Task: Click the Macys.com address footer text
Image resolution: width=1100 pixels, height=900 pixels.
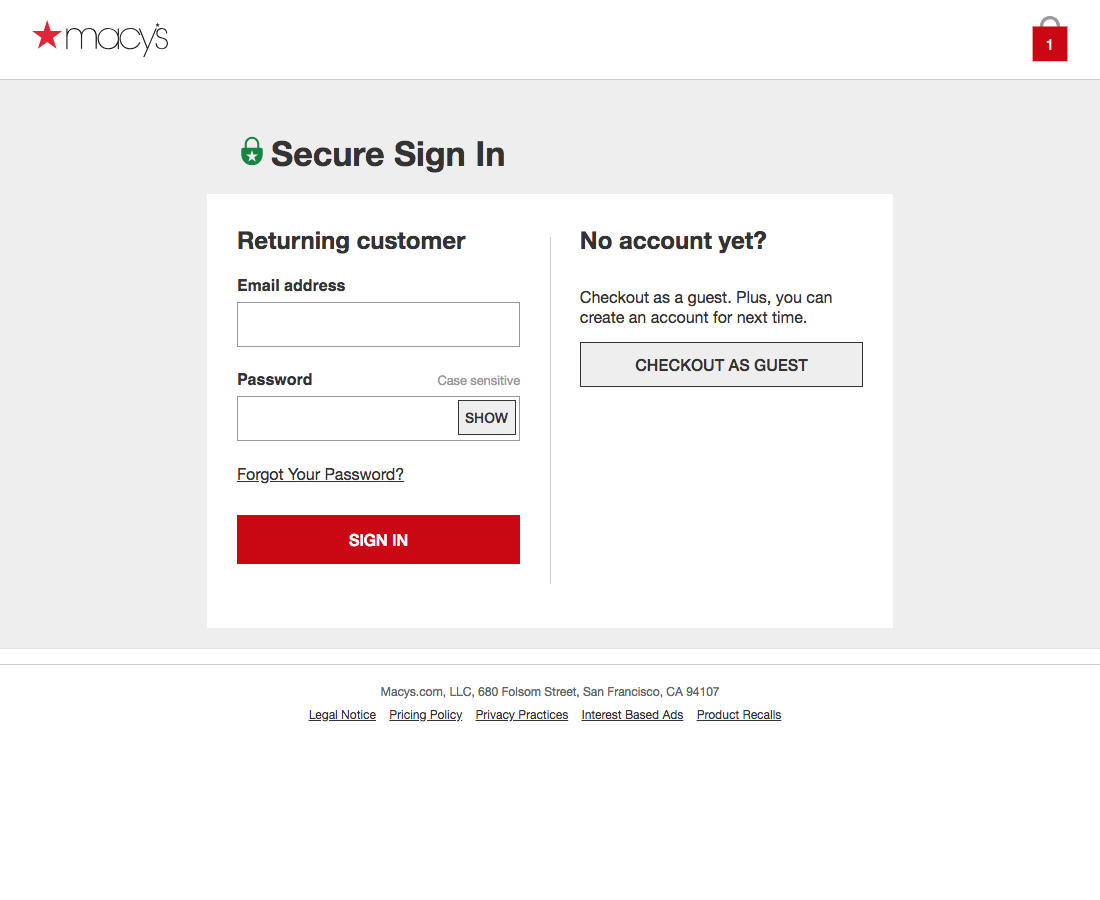Action: click(x=549, y=691)
